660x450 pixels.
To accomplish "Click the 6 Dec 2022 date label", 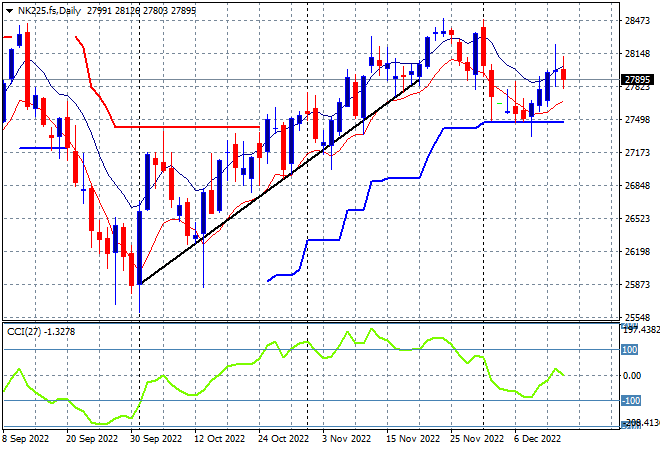I will 537,439.
